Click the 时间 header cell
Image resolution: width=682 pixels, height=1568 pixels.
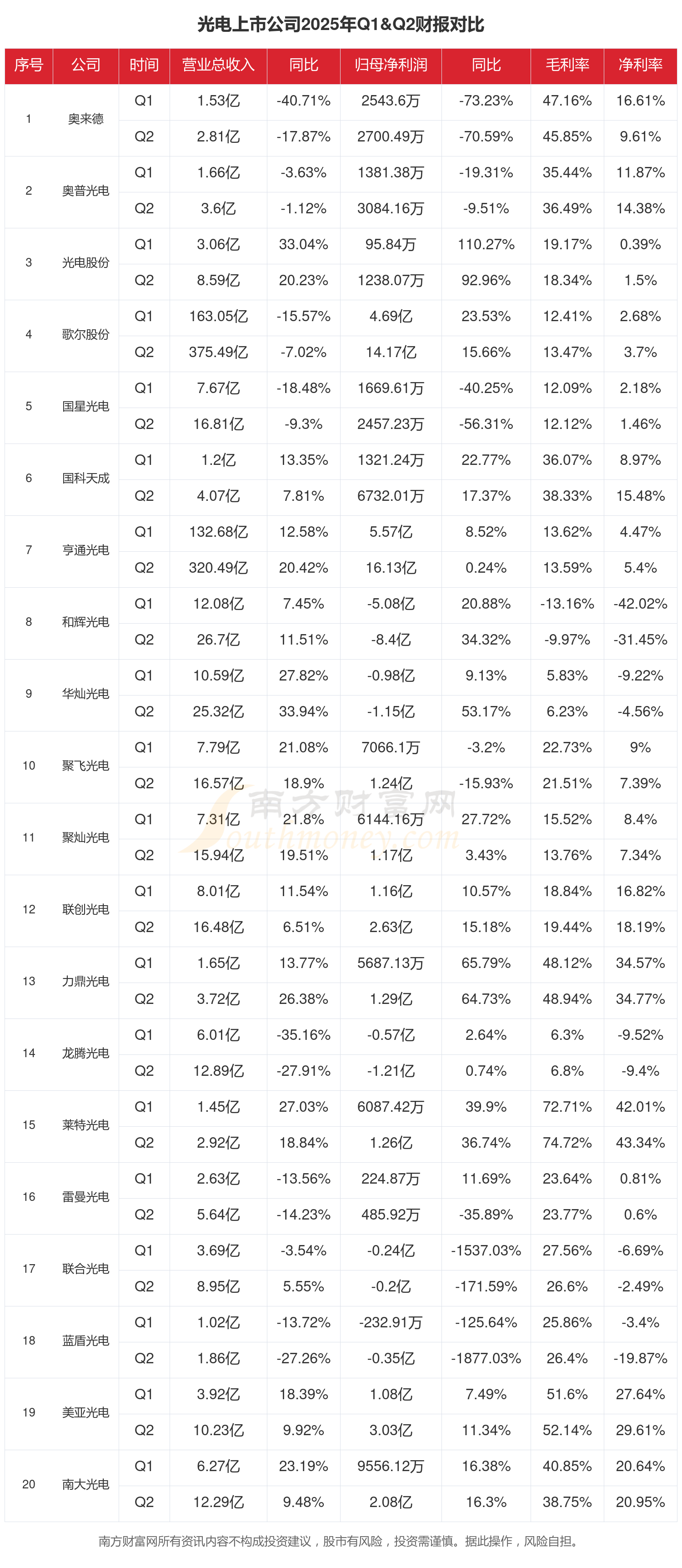(x=144, y=65)
